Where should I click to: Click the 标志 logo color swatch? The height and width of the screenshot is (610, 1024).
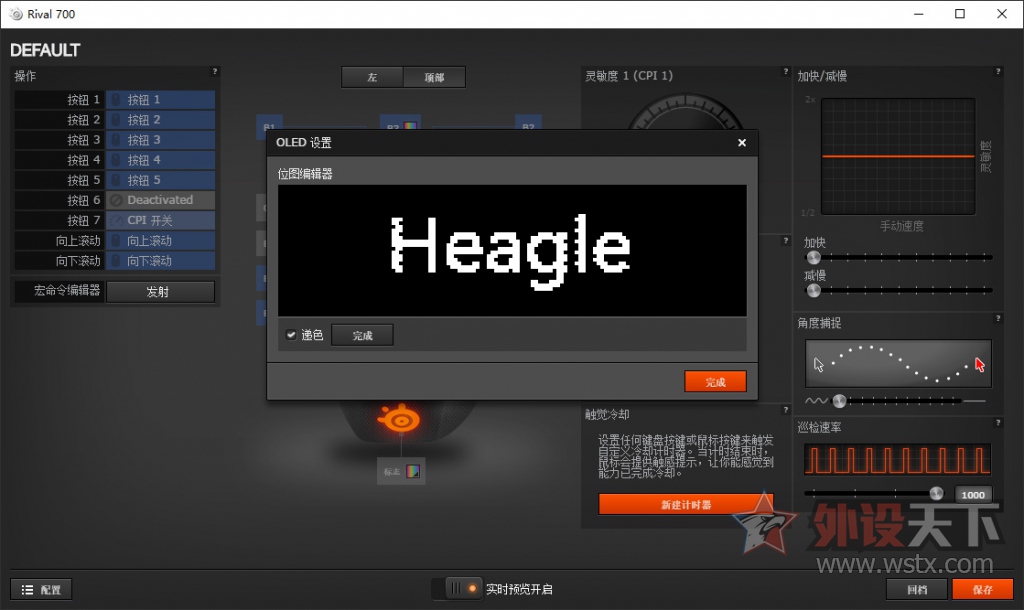click(x=412, y=471)
